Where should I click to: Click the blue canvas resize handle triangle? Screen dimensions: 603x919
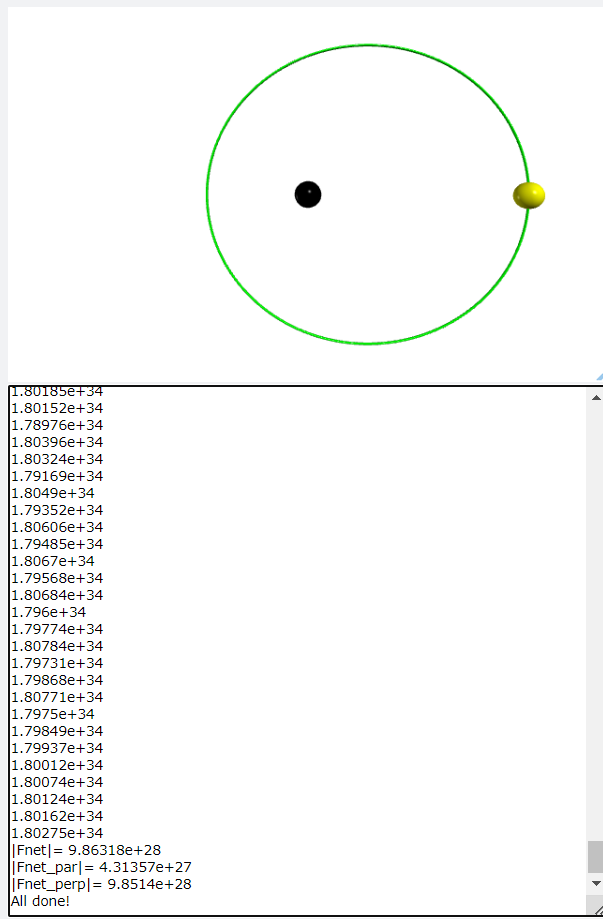point(599,376)
